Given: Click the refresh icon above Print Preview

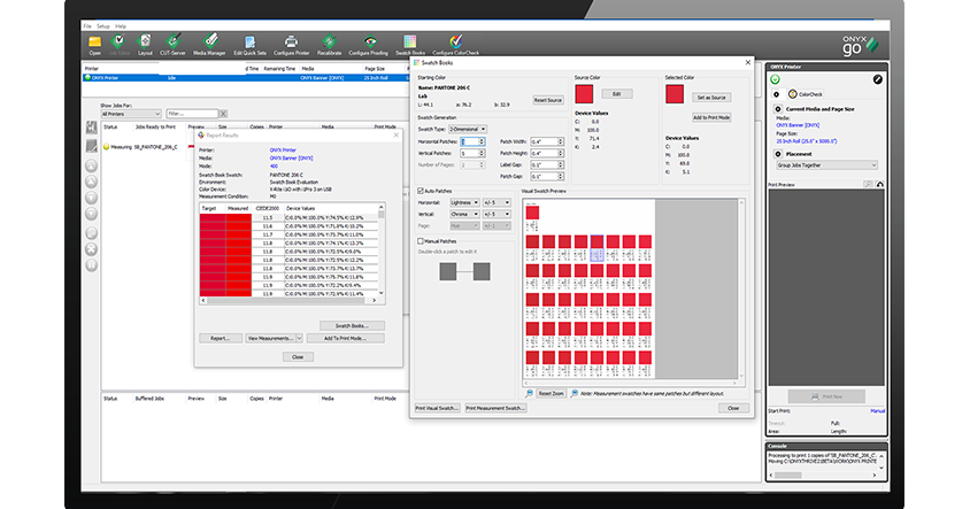Looking at the screenshot, I should pyautogui.click(x=880, y=184).
